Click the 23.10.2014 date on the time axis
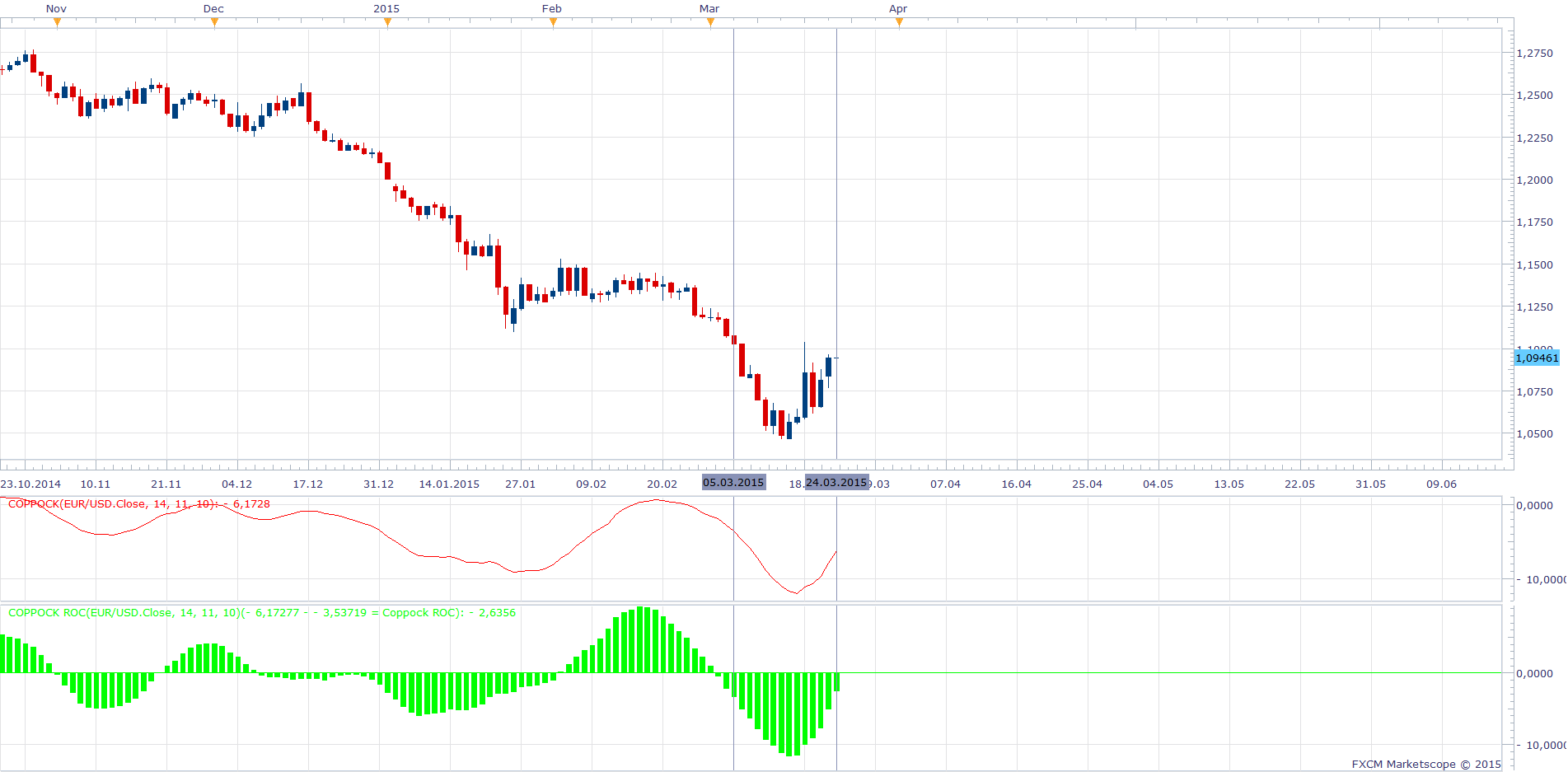Viewport: 1568px width, 772px height. [x=30, y=484]
